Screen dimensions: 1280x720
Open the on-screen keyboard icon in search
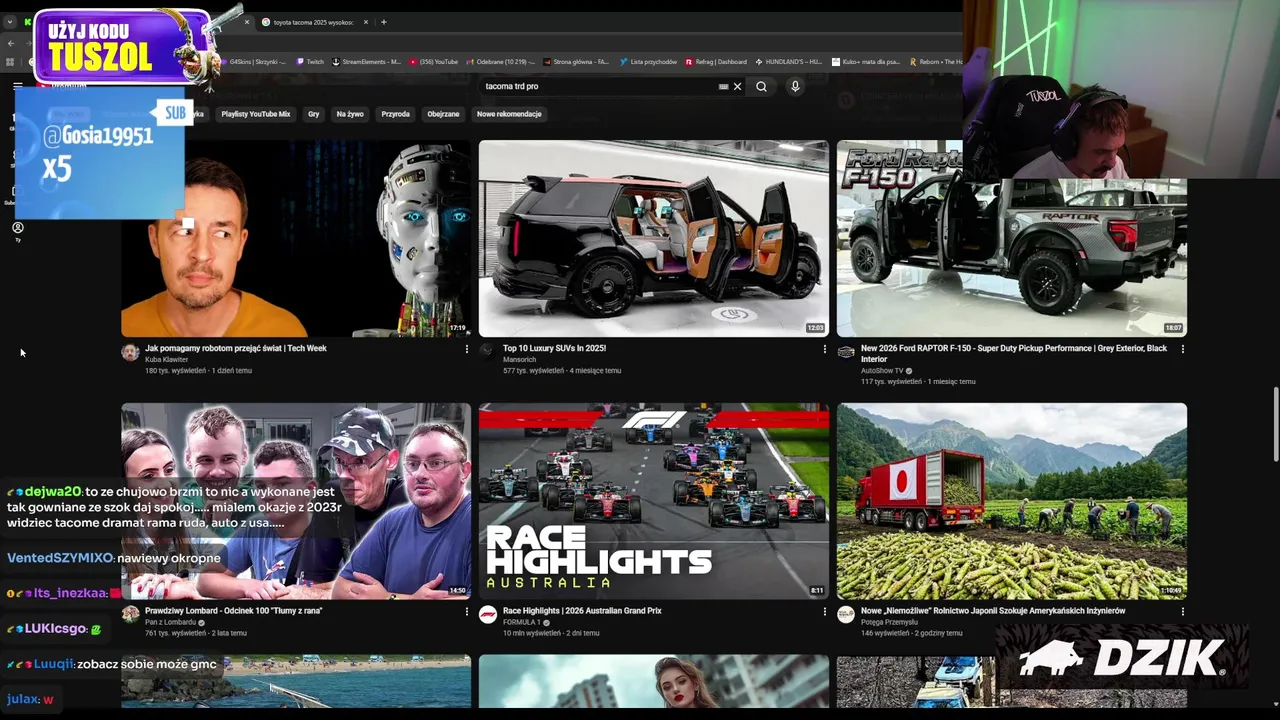723,86
